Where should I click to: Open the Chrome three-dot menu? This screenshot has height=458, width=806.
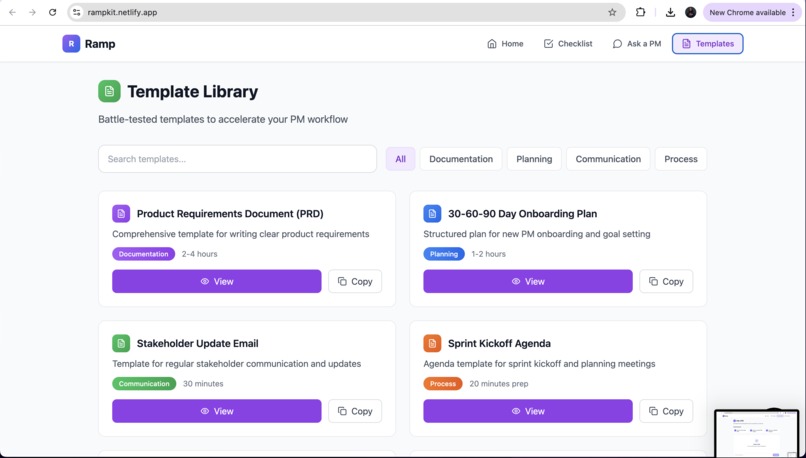click(x=793, y=12)
